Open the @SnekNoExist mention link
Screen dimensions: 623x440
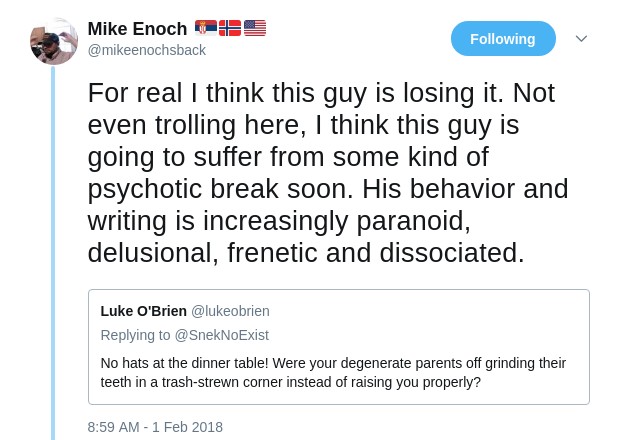pos(222,335)
